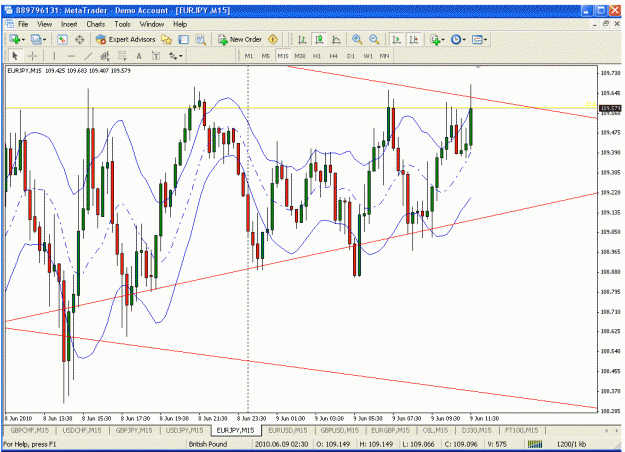This screenshot has height=452, width=625.
Task: Select the Fibonacci Retracement tool
Action: coord(122,56)
